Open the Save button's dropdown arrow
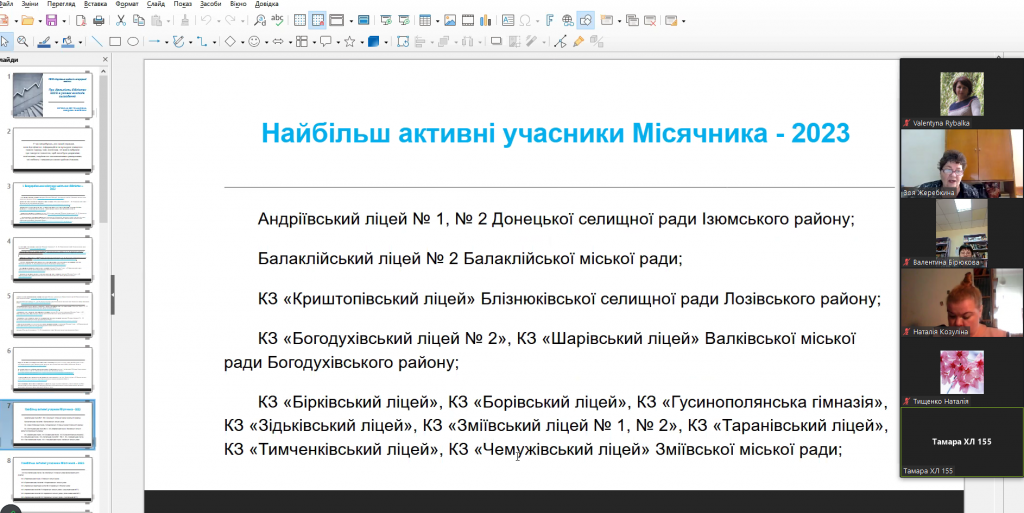 tap(63, 21)
